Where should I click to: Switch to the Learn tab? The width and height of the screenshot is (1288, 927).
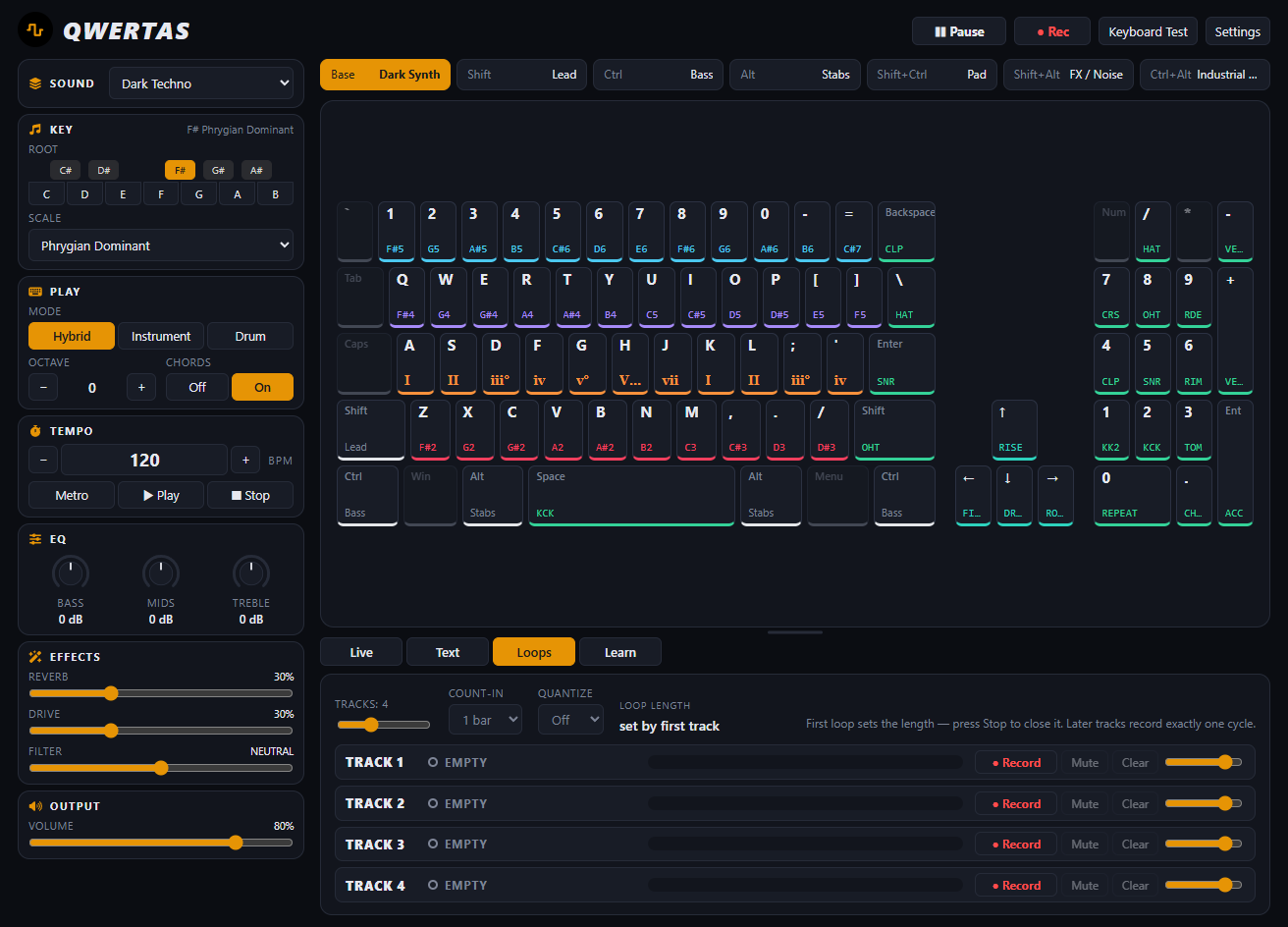[x=620, y=652]
